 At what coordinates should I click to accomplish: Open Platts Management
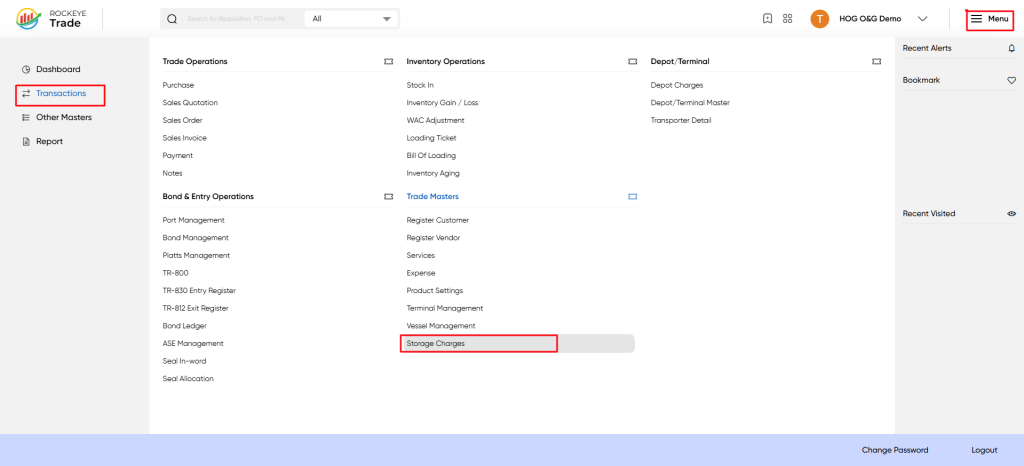pyautogui.click(x=196, y=255)
